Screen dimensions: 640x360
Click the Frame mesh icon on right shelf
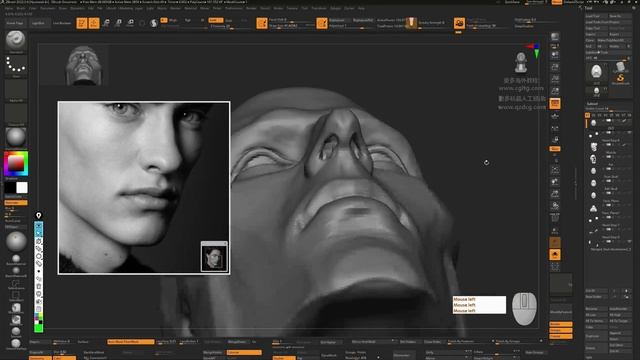click(x=555, y=169)
